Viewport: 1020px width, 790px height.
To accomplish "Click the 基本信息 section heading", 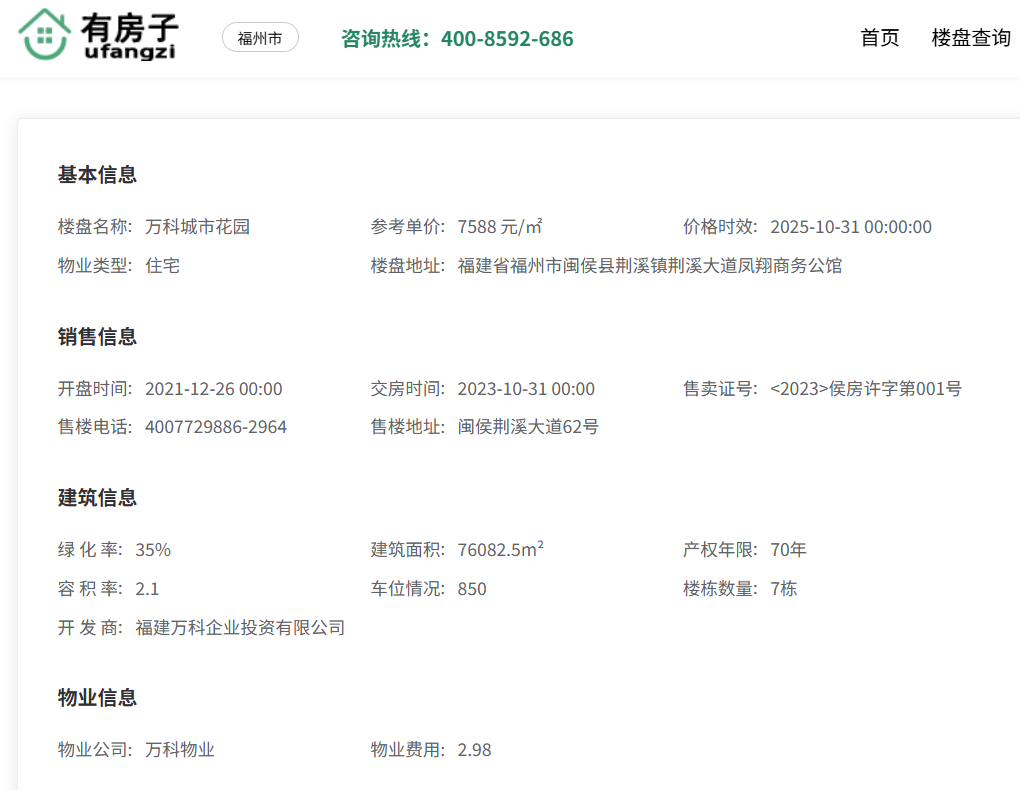I will 97,175.
